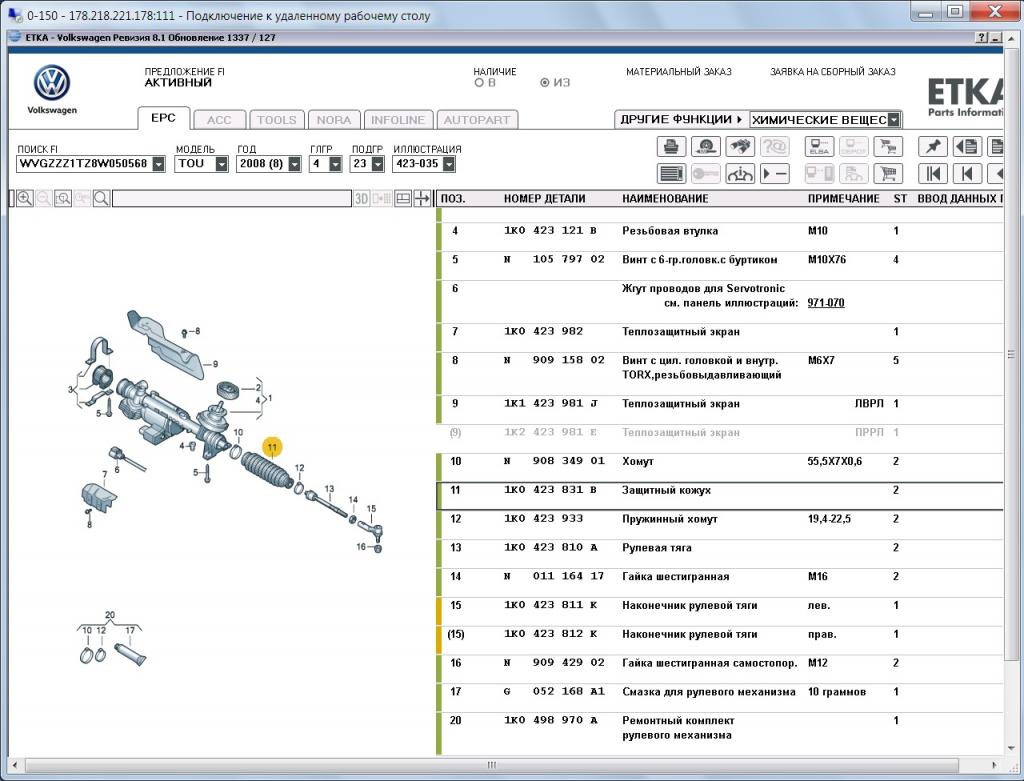Select part number '1K0 498 970 A'
This screenshot has width=1024, height=781.
(x=551, y=720)
